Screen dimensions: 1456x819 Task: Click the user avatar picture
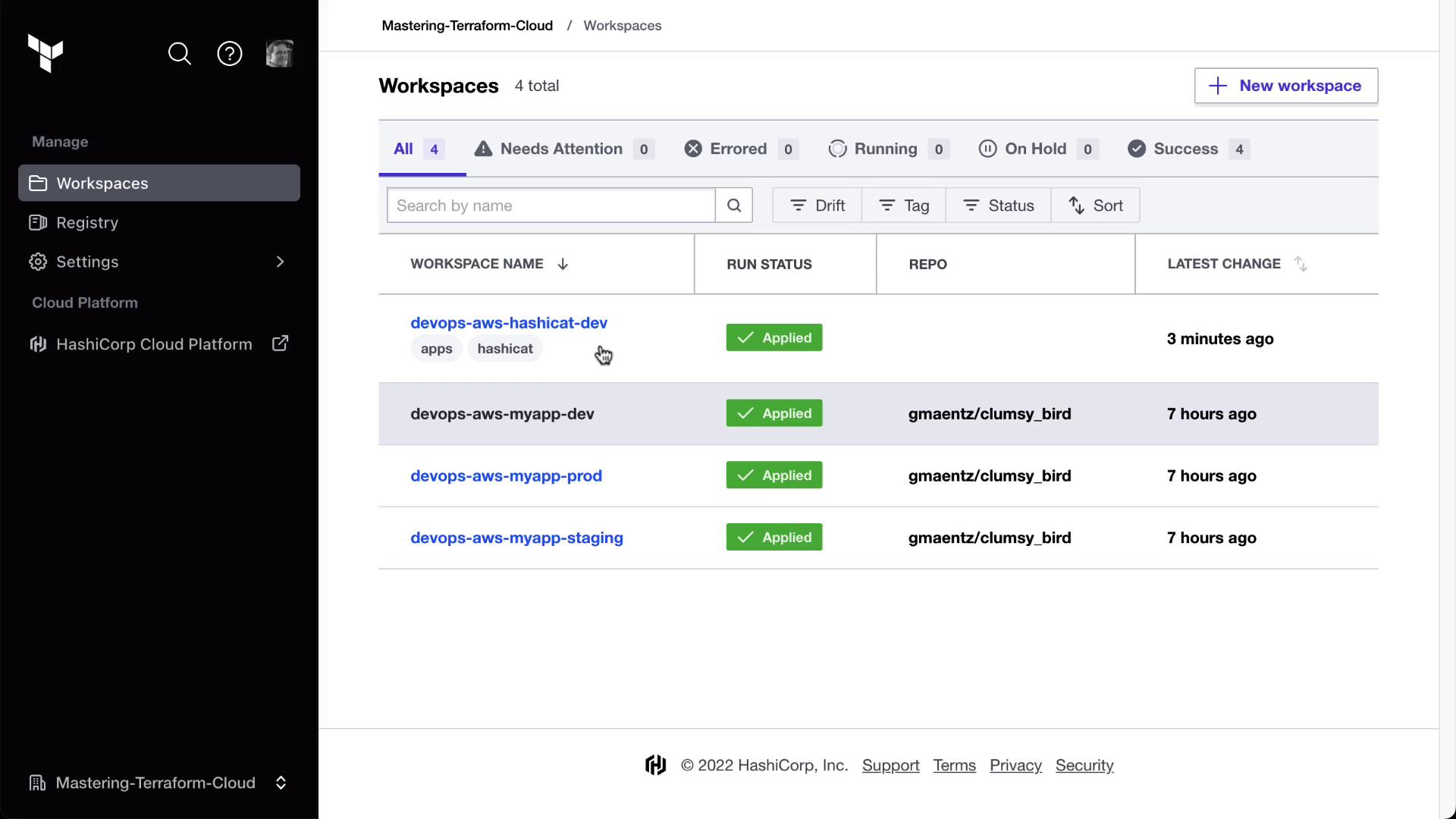coord(279,54)
